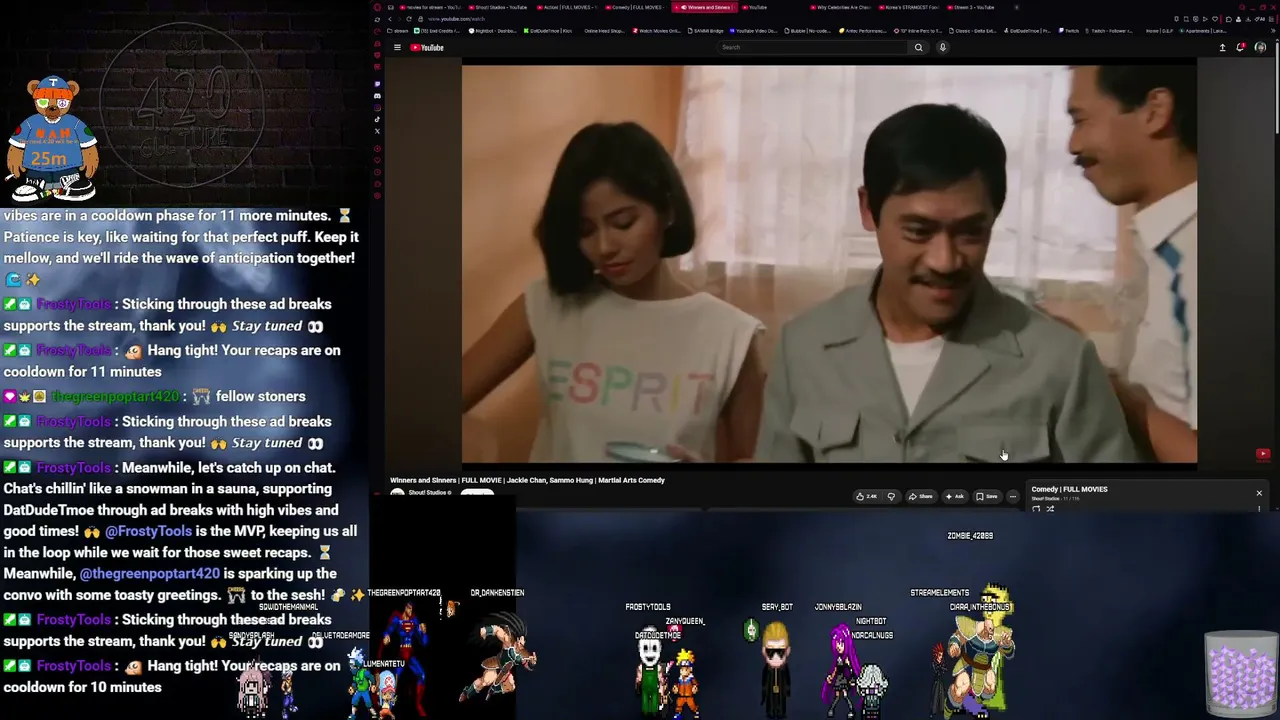Open YouTube create/upload button

click(1222, 47)
